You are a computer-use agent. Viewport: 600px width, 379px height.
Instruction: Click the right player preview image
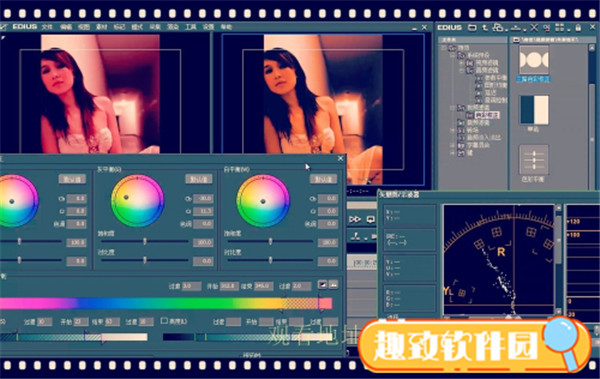pyautogui.click(x=323, y=109)
